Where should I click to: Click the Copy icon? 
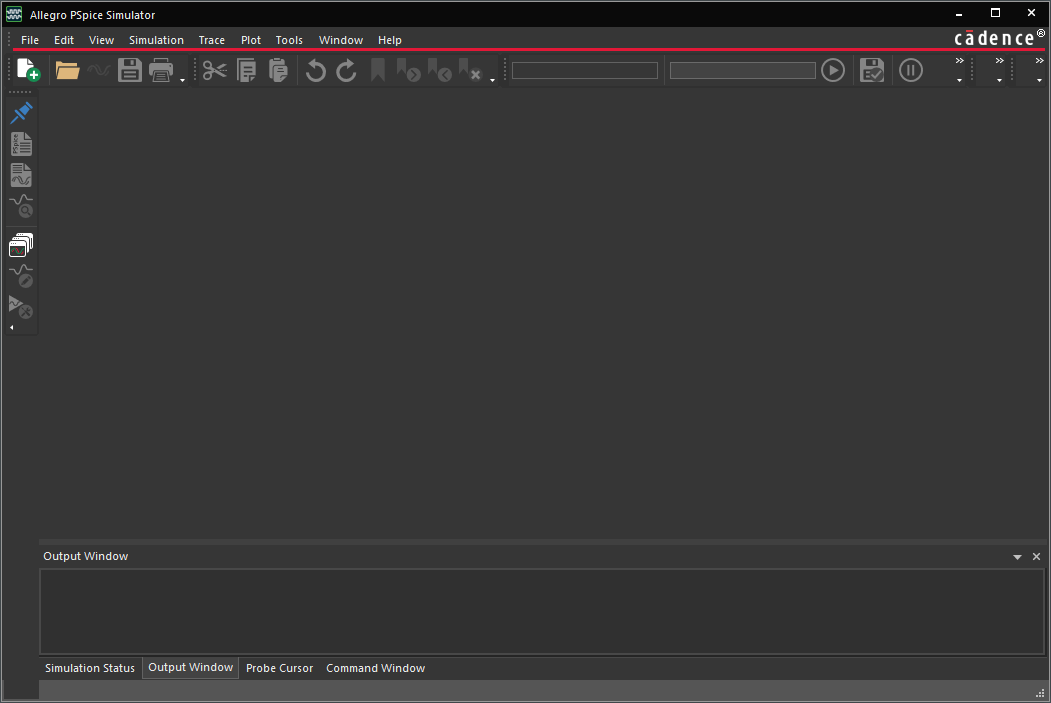click(246, 70)
